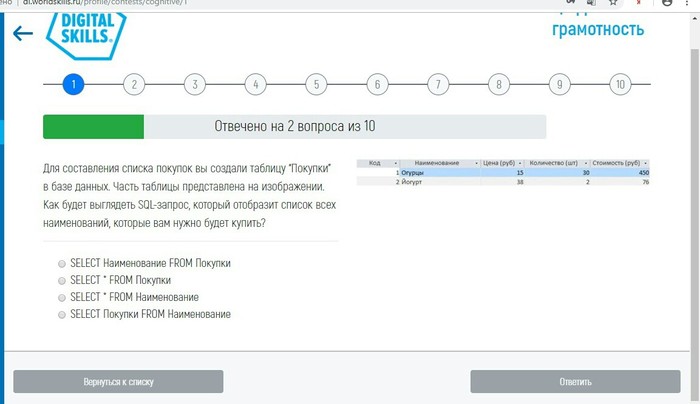Go to question 2 circle
Image resolution: width=700 pixels, height=404 pixels.
click(133, 84)
